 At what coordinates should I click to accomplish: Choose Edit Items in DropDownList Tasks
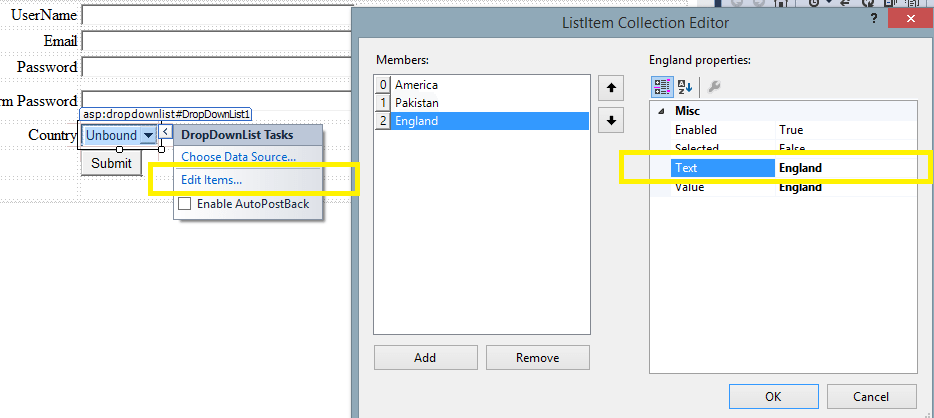pos(211,180)
